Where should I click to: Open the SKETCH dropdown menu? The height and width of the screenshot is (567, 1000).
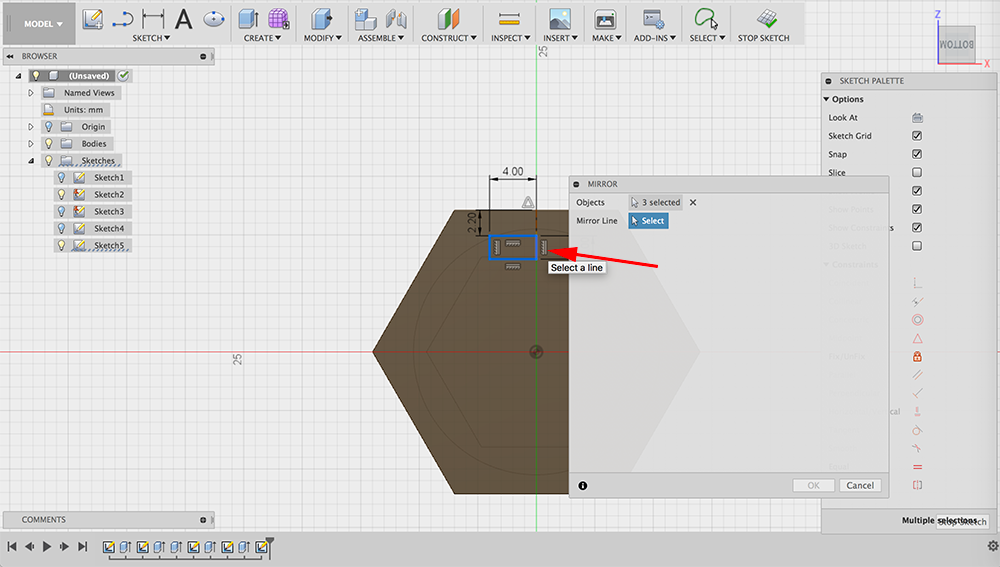click(151, 38)
